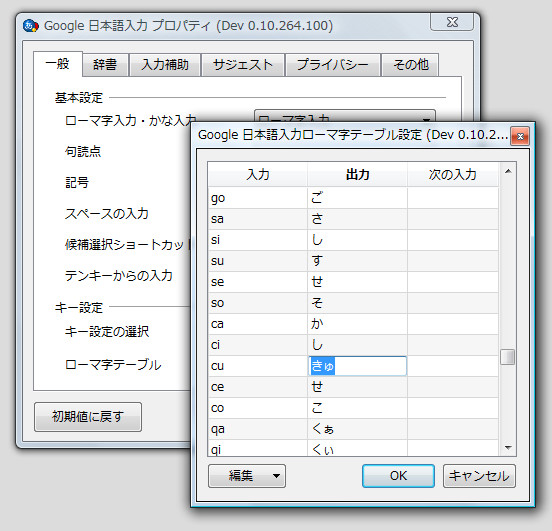The width and height of the screenshot is (552, 531).
Task: Select the 'se' input cell
Action: (x=258, y=282)
